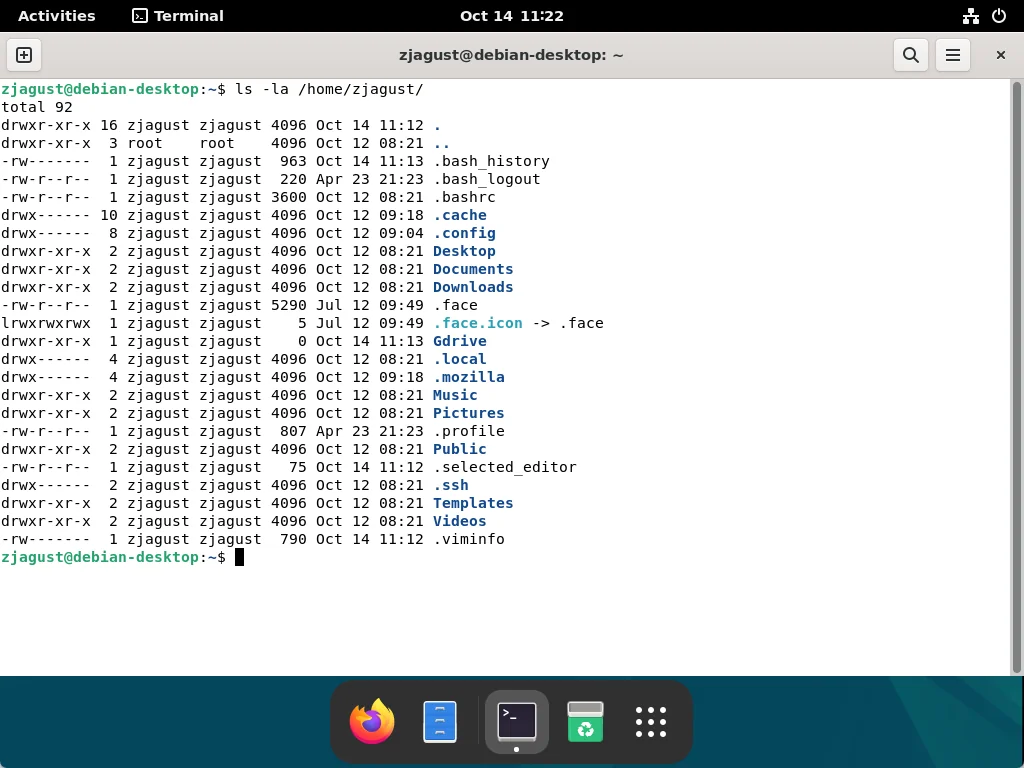Viewport: 1024px width, 768px height.
Task: Click the .config directory name
Action: point(464,233)
